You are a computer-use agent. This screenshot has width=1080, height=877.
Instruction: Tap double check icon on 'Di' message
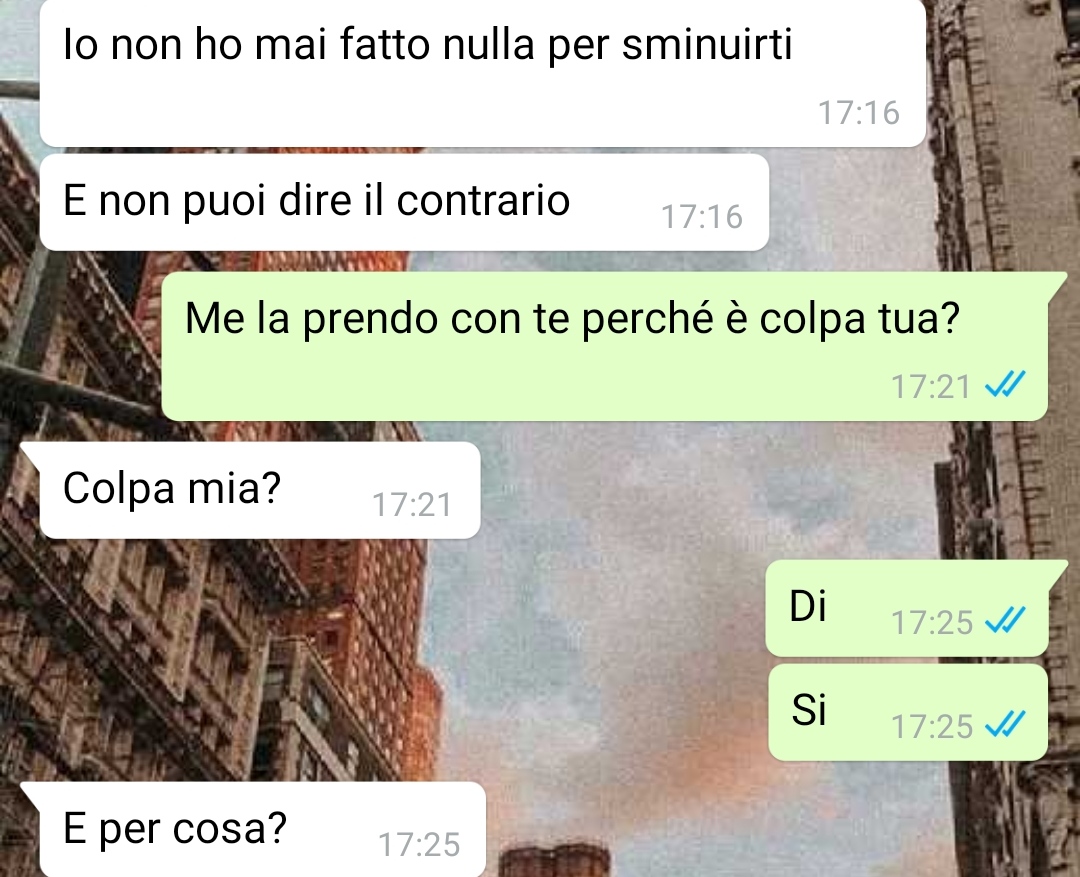[1005, 621]
